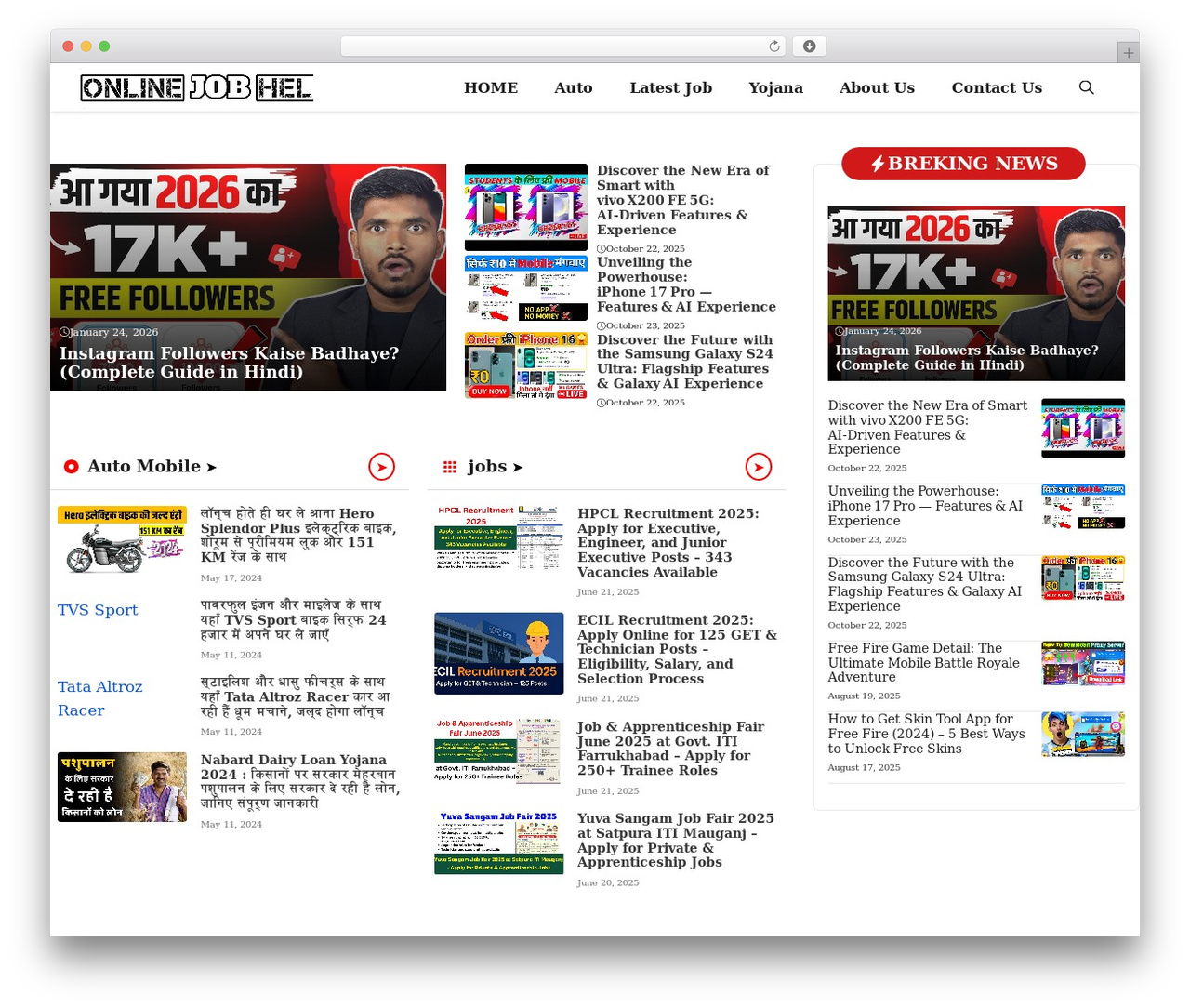Open a new tab with plus button
Screen dimensions: 1190x1008
1128,53
